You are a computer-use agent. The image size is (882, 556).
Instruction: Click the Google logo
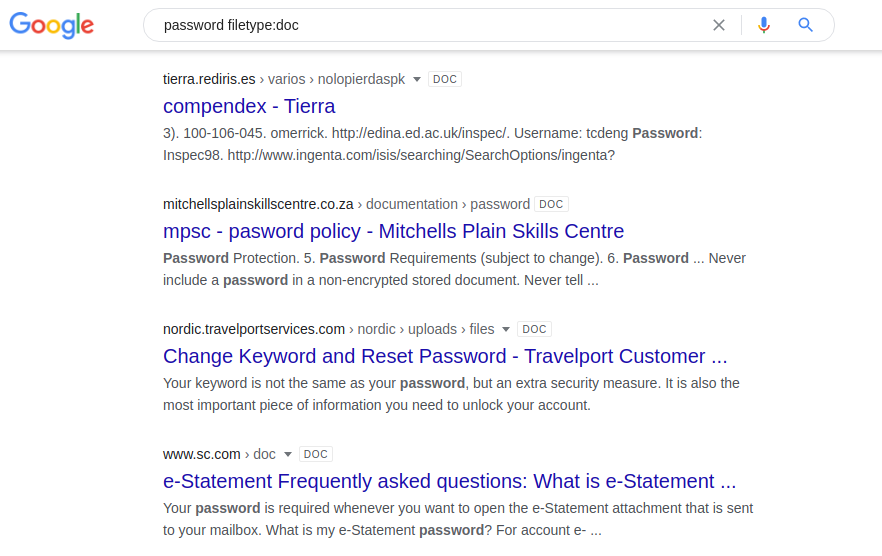tap(52, 25)
